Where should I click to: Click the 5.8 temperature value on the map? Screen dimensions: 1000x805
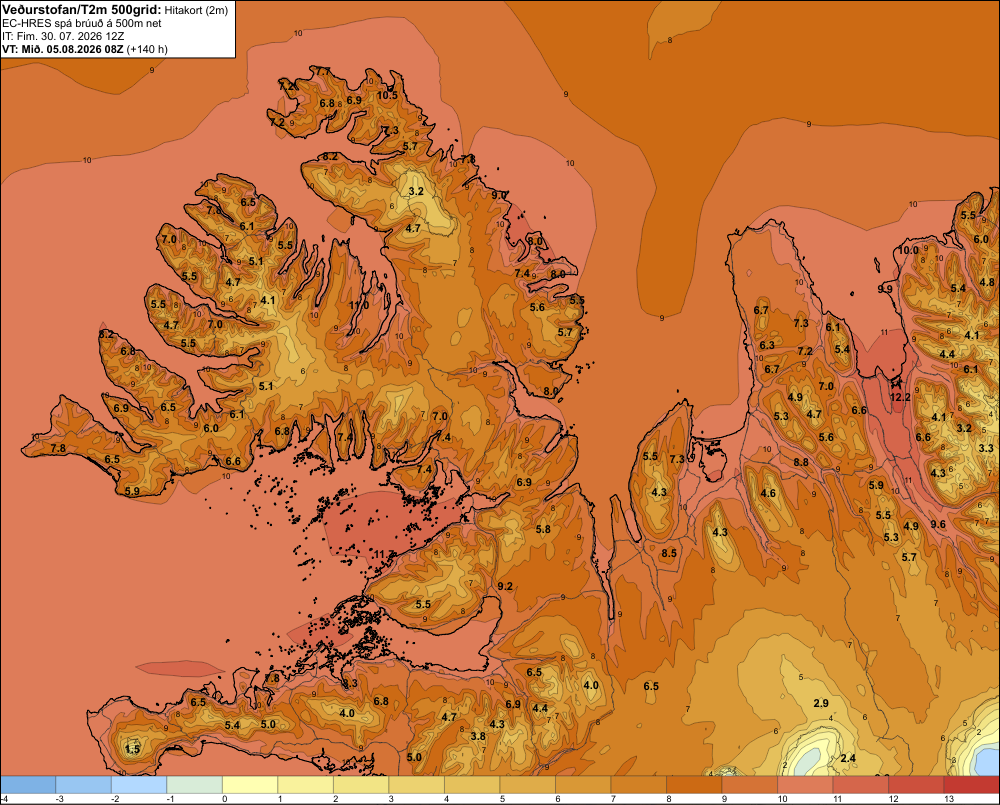pyautogui.click(x=543, y=529)
